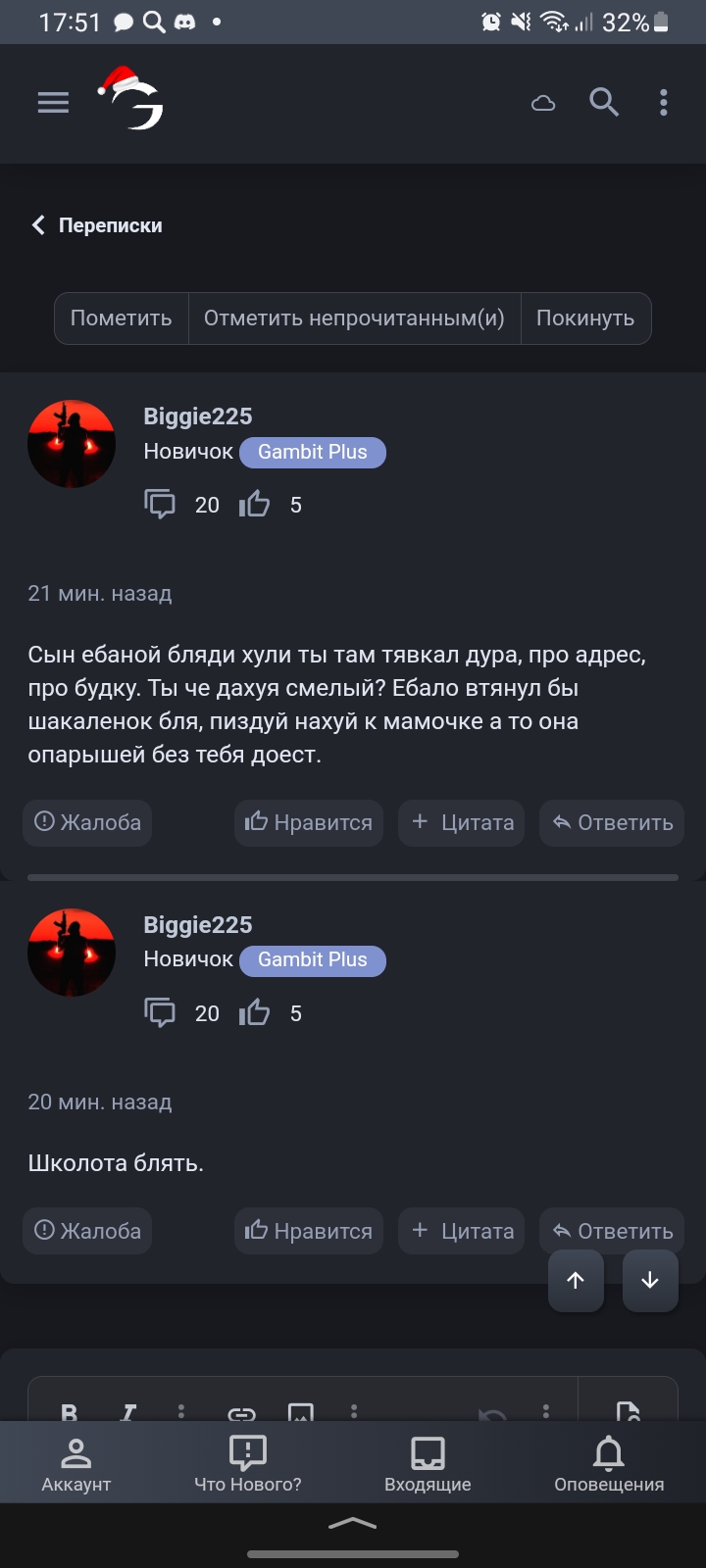
Task: Add first message to Цитата
Action: 462,822
